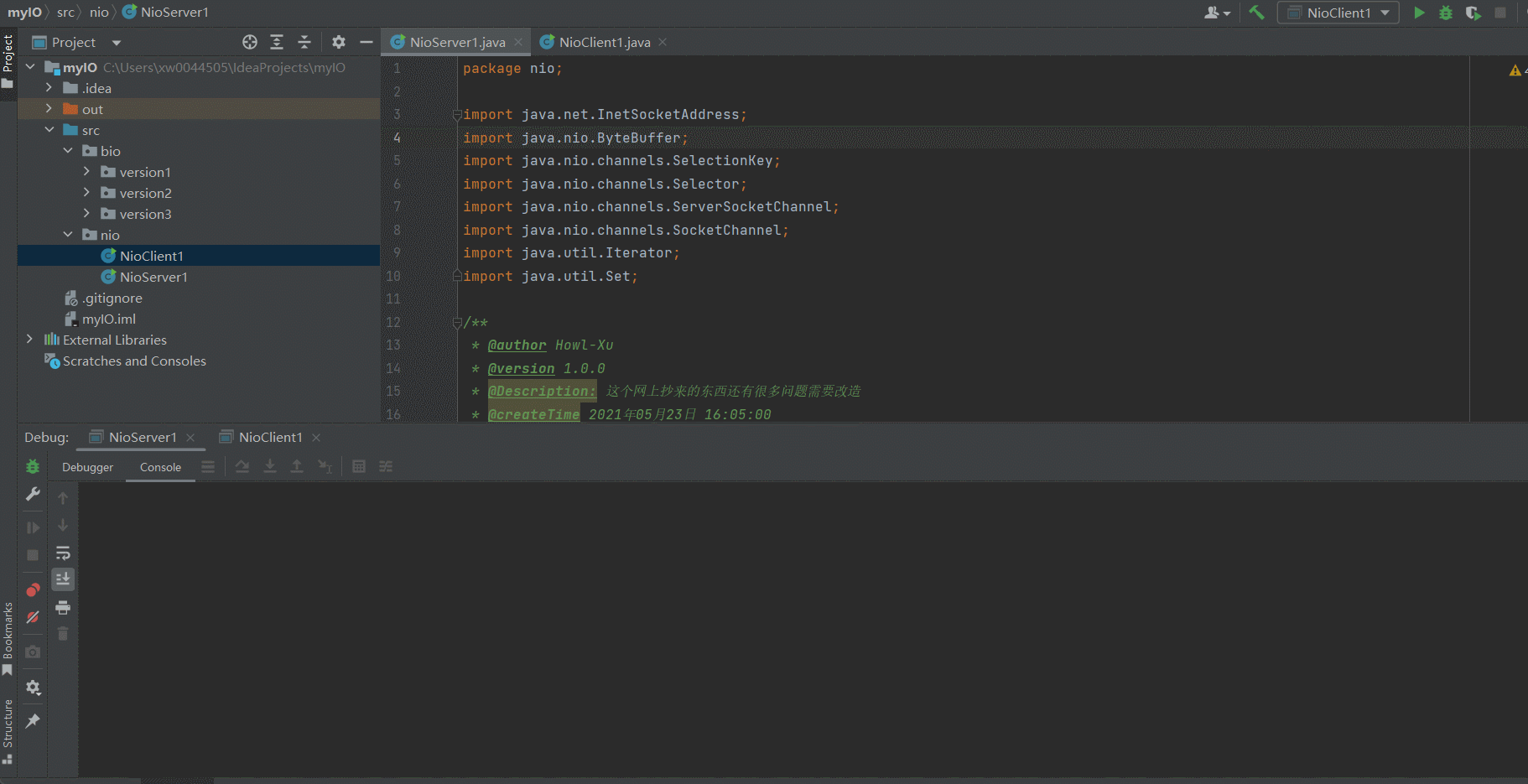Expand the External Libraries node

[30, 340]
